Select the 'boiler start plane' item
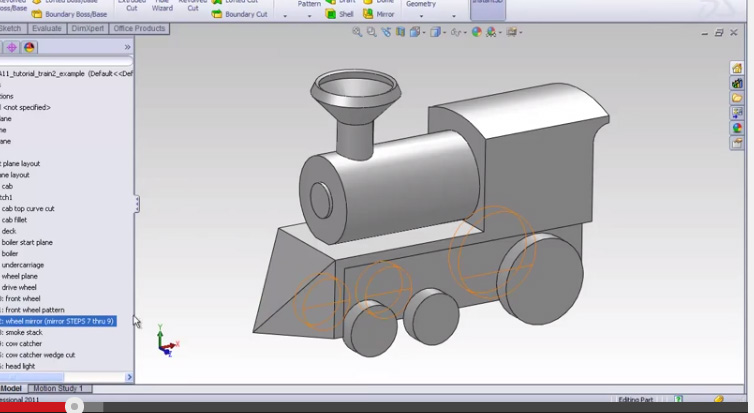754x413 pixels. [x=27, y=242]
